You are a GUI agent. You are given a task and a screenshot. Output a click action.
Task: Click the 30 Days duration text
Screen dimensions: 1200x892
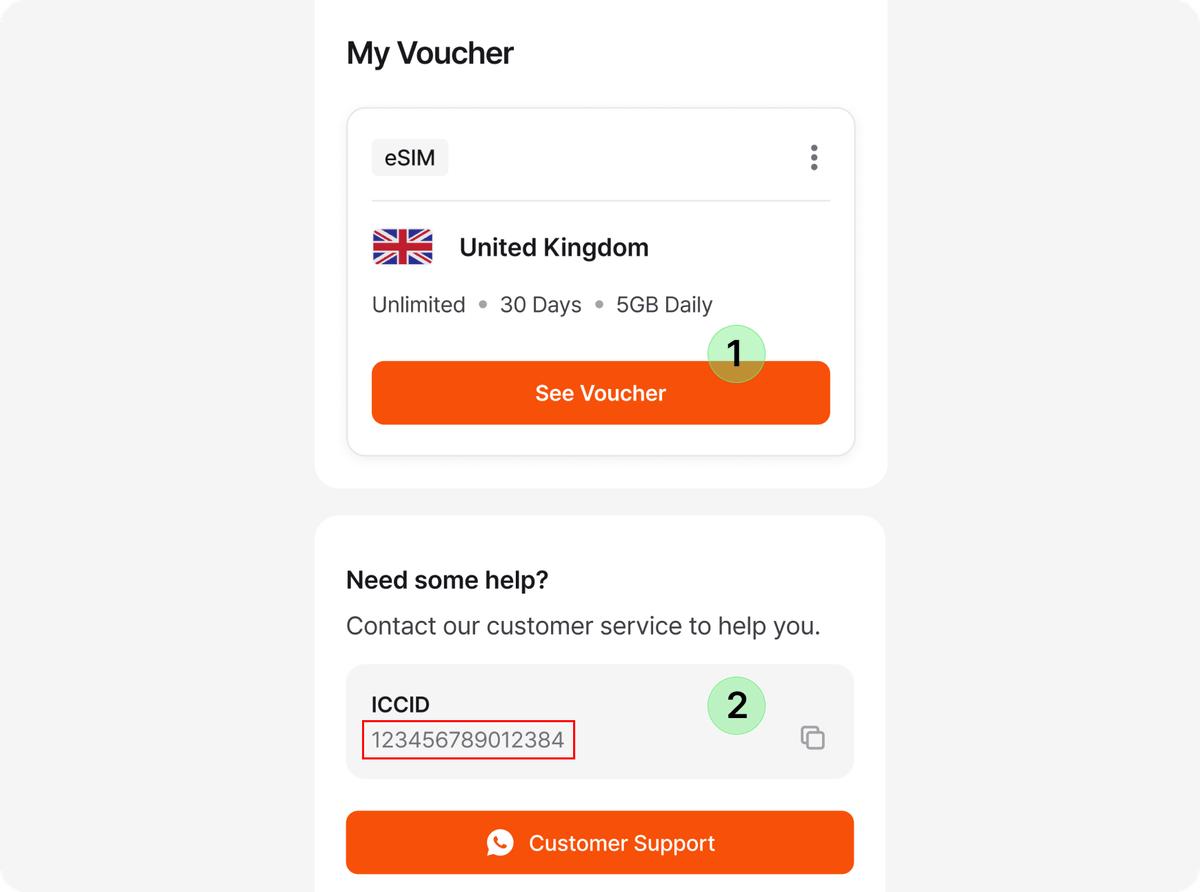(x=541, y=304)
